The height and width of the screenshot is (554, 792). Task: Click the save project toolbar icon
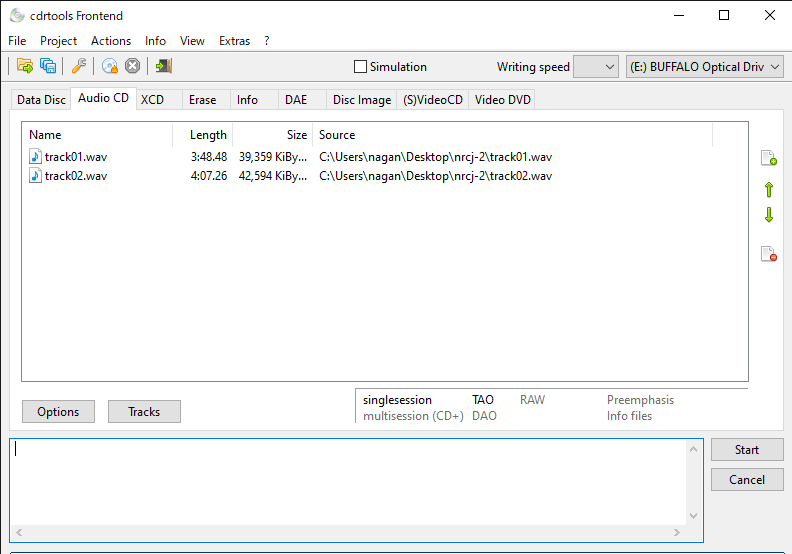click(48, 66)
